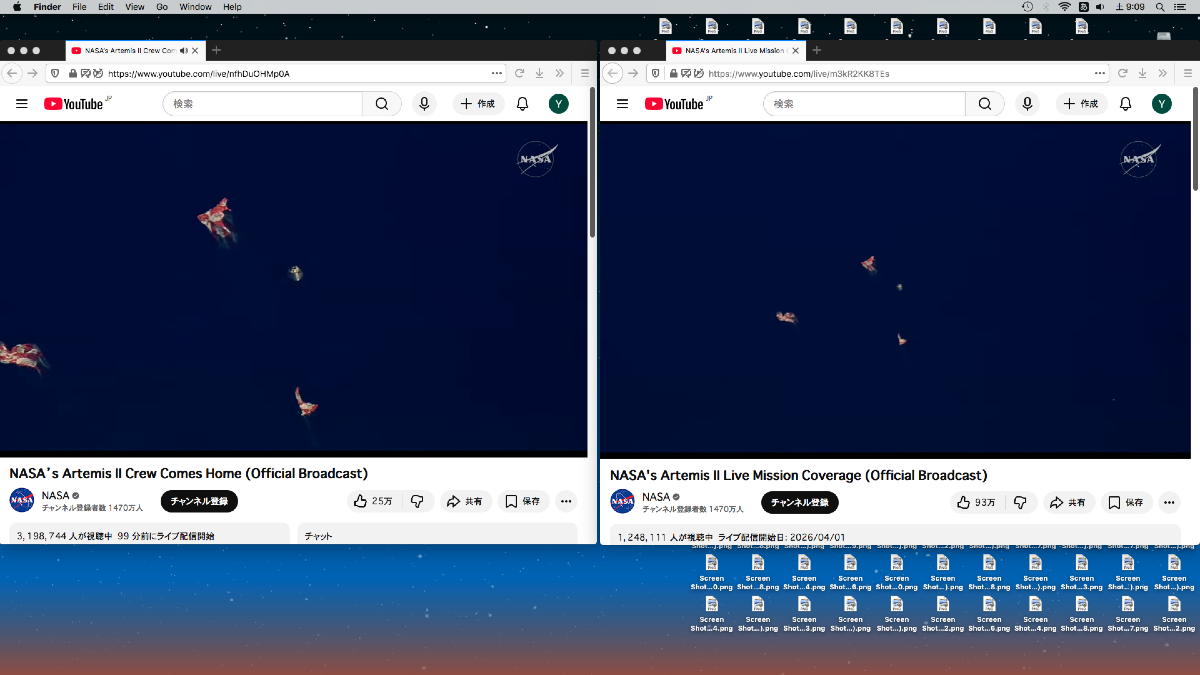Screen dimensions: 1200x675
Task: Click the 検索 search field in left window
Action: (x=262, y=103)
